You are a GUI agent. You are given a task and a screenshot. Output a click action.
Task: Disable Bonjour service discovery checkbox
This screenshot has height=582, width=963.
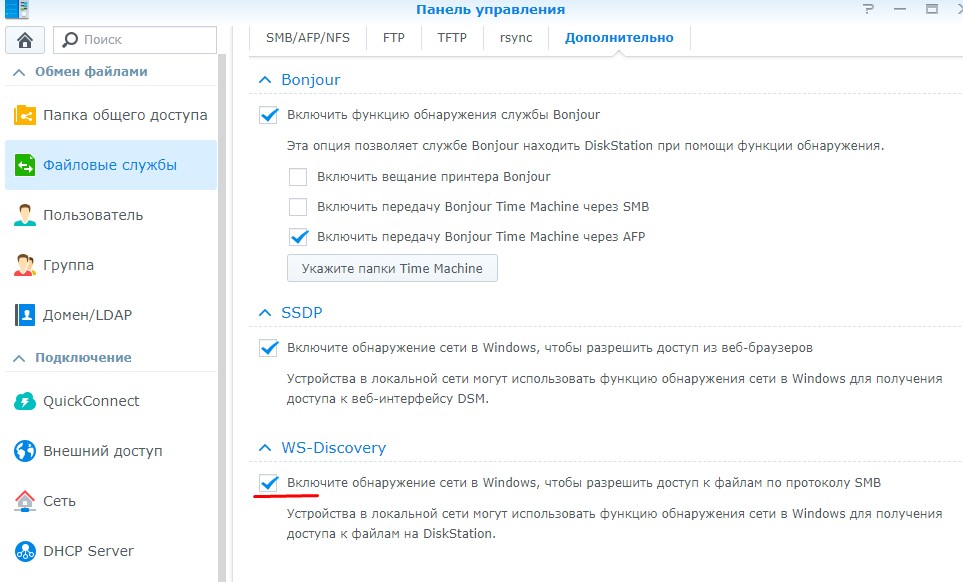pos(268,115)
